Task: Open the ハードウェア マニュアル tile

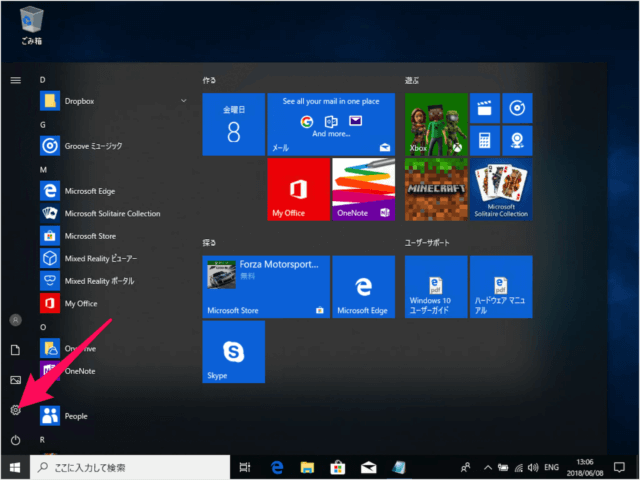Action: click(x=501, y=287)
